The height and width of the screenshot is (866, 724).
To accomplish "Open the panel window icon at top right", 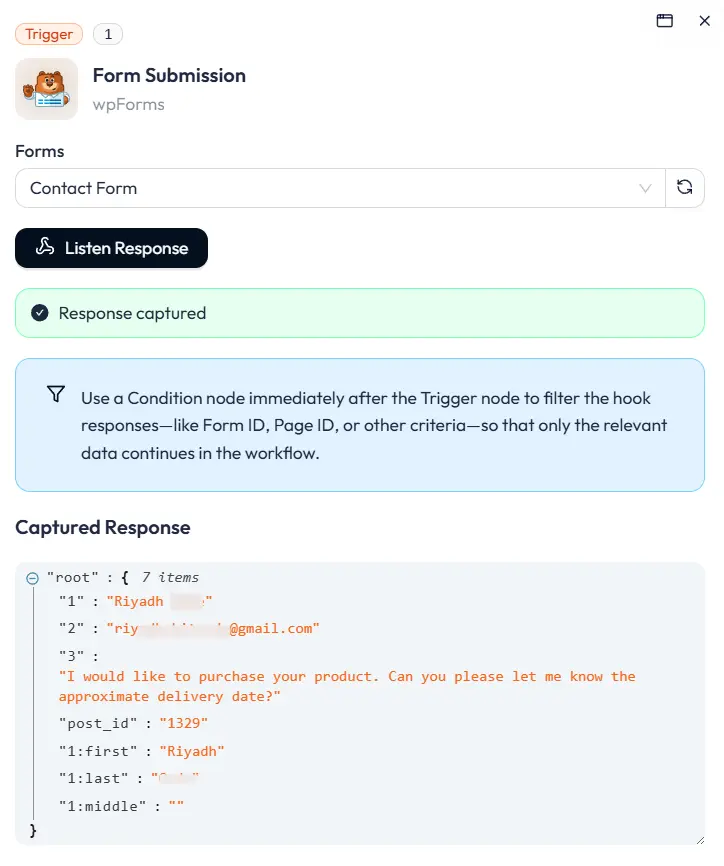I will pyautogui.click(x=664, y=20).
